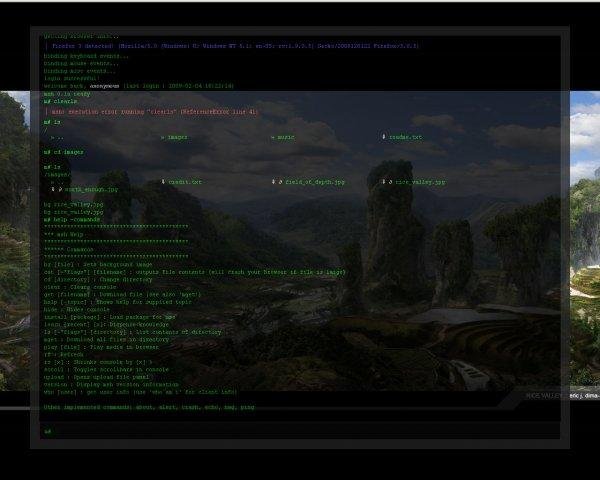Select the 'Firefox 3 detected' user-agent line

[232, 46]
